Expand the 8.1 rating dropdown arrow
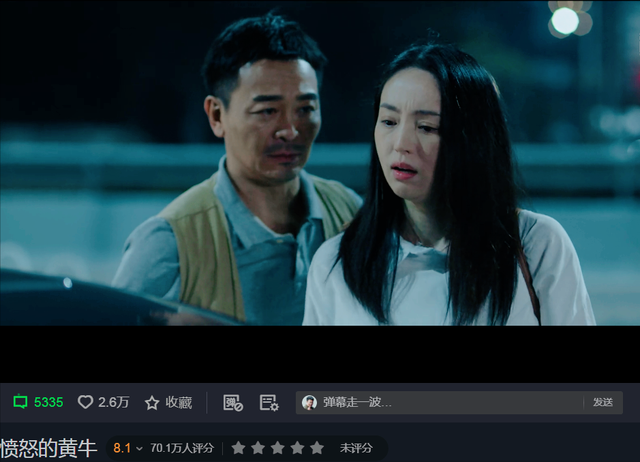Screen dimensions: 640x462 click(x=139, y=449)
